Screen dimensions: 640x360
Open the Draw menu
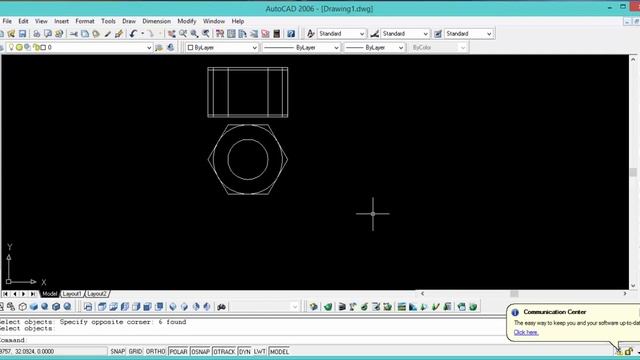129,21
